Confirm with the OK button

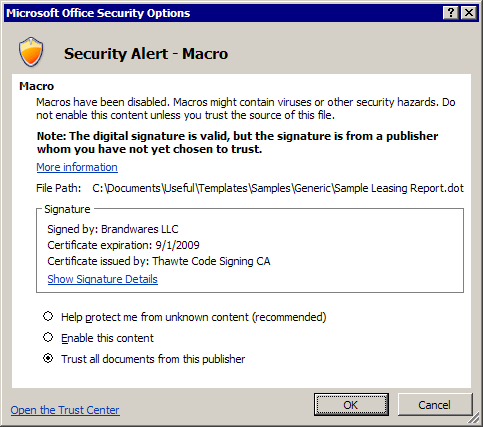tap(351, 405)
